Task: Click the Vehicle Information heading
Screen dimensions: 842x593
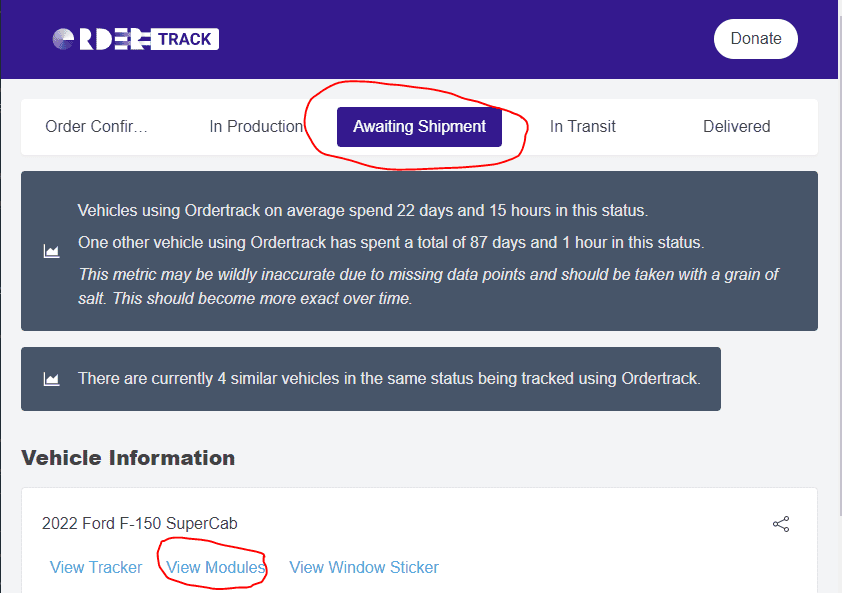Action: coord(128,458)
